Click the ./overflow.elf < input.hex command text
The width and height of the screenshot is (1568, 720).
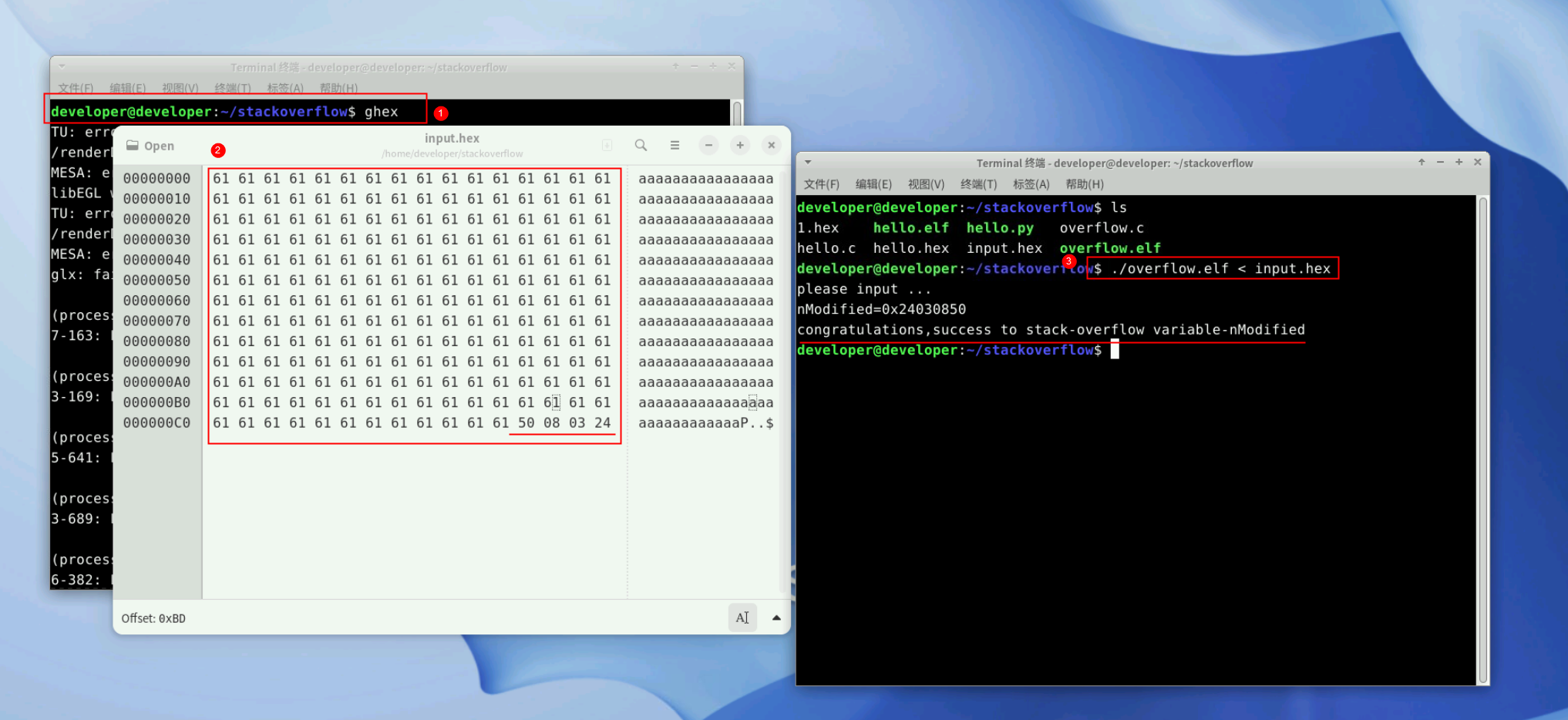pyautogui.click(x=1221, y=268)
